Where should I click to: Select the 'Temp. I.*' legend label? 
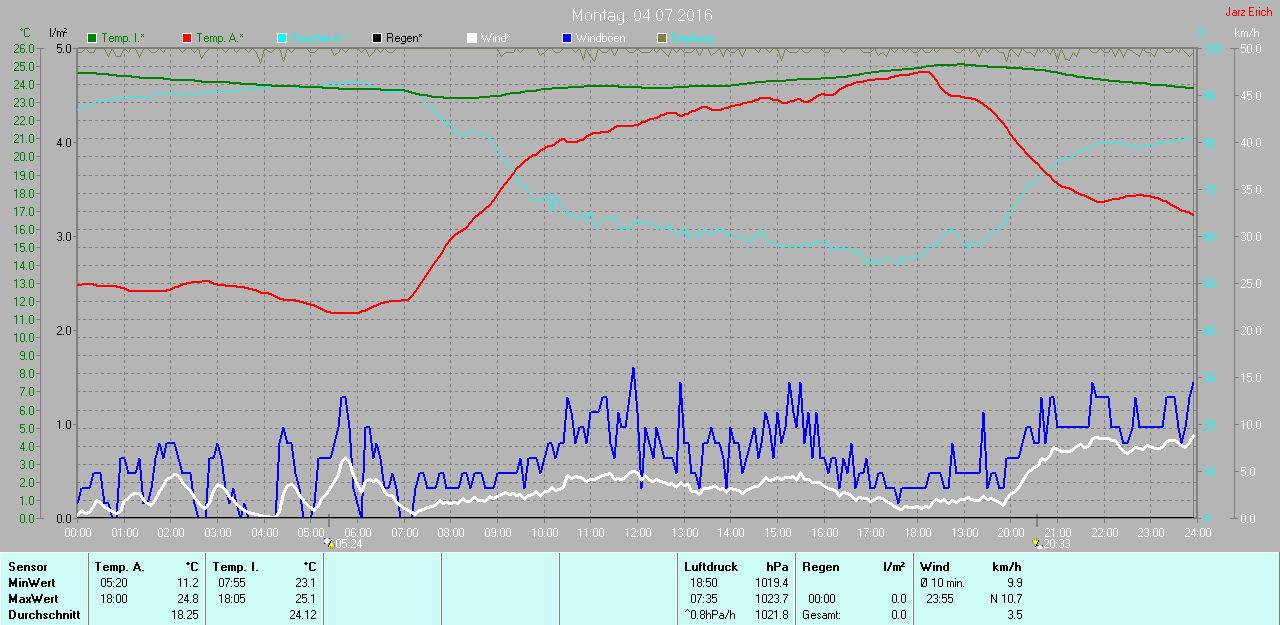[123, 38]
